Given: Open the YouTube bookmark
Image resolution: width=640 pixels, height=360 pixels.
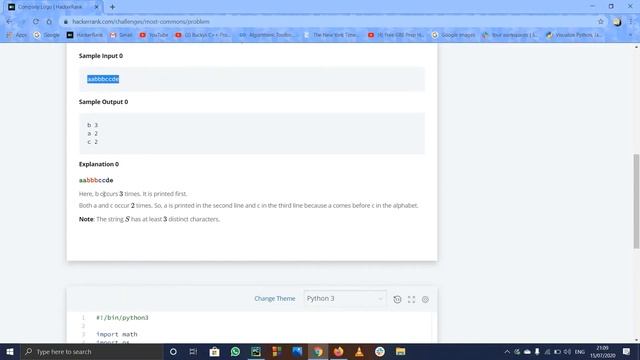Looking at the screenshot, I should (154, 35).
